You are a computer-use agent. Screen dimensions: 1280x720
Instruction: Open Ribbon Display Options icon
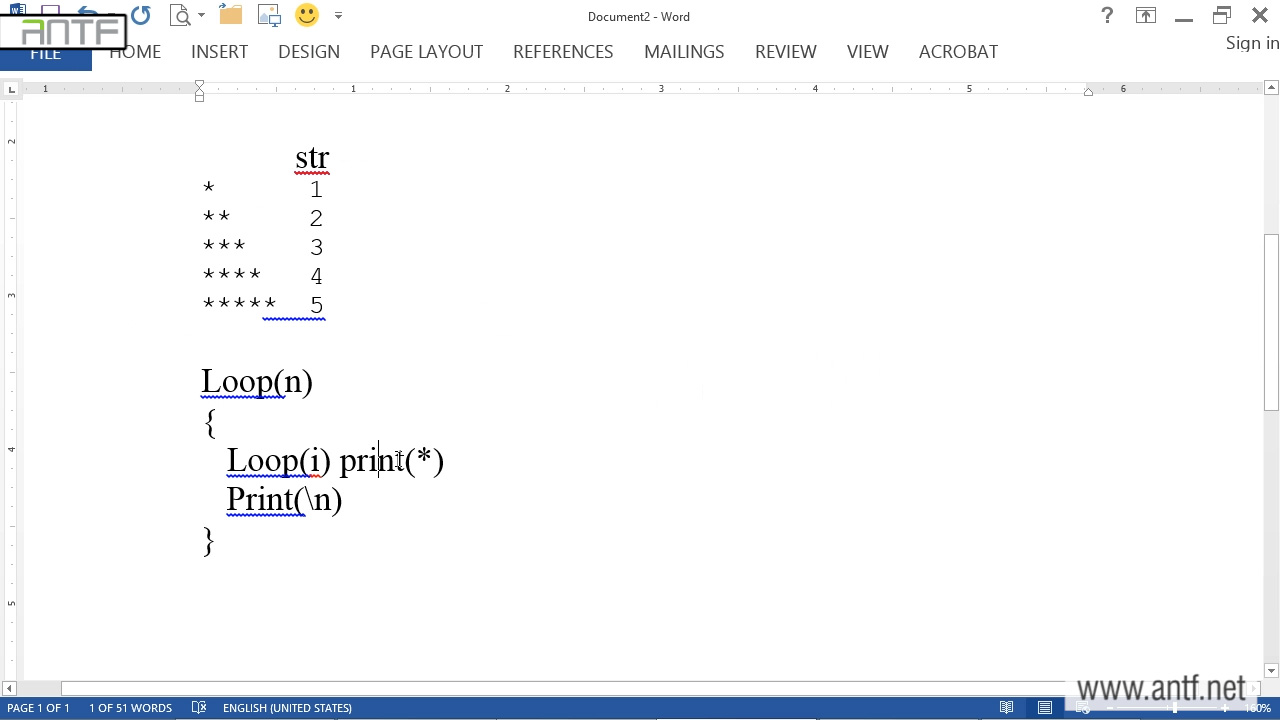pos(1145,16)
